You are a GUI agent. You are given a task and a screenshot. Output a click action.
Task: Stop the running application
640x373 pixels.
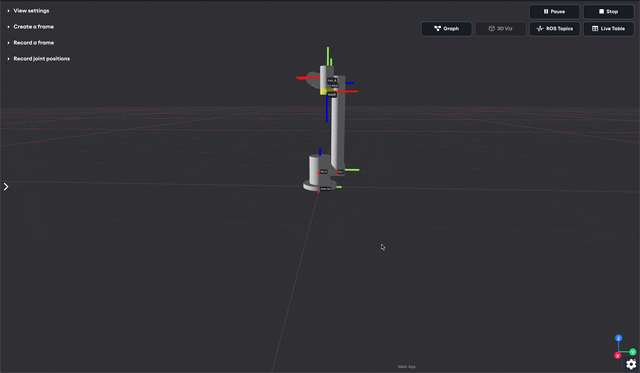(608, 11)
